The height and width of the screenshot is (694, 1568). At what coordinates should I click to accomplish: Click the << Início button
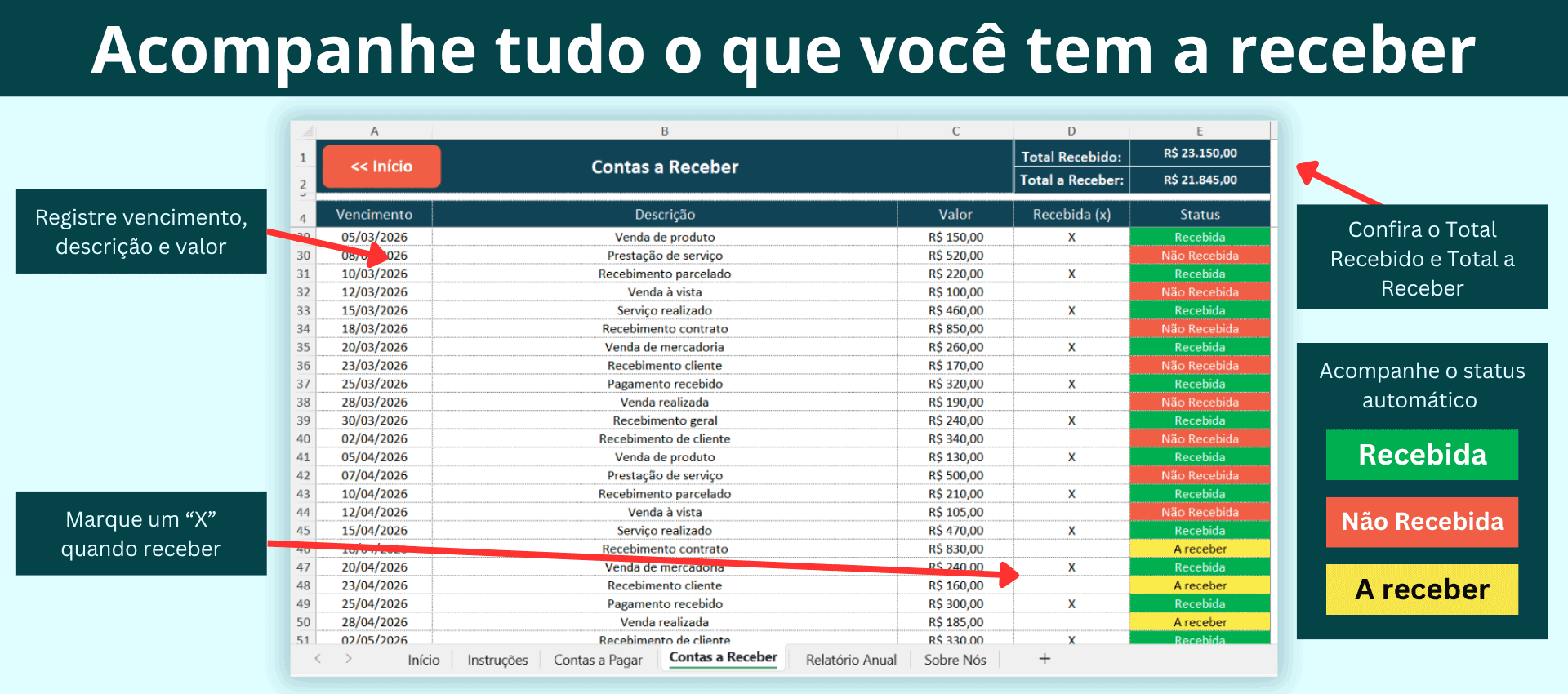[381, 167]
